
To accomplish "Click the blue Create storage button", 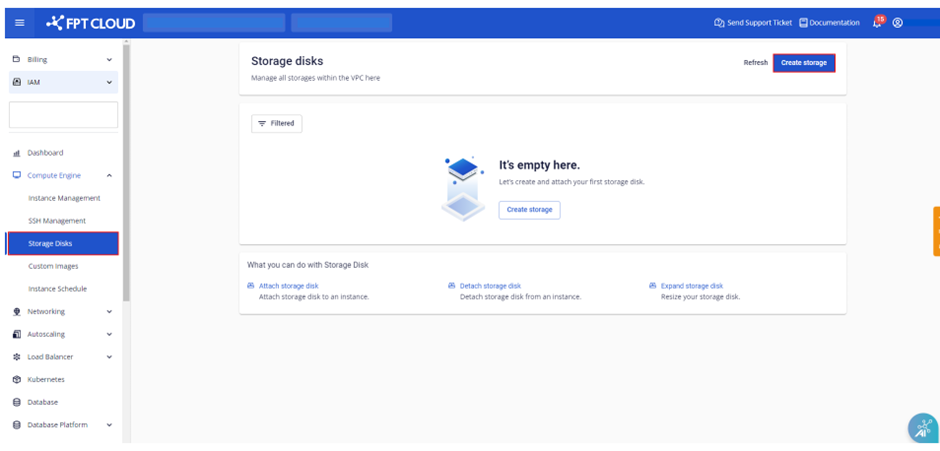I will (803, 62).
